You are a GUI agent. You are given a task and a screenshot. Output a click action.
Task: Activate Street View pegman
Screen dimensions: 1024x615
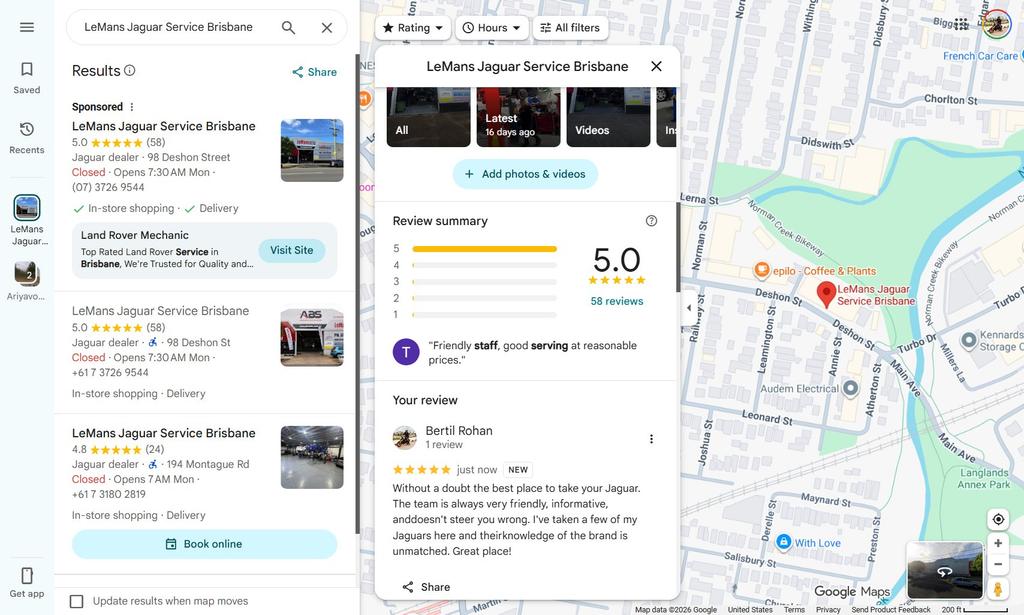pyautogui.click(x=998, y=588)
